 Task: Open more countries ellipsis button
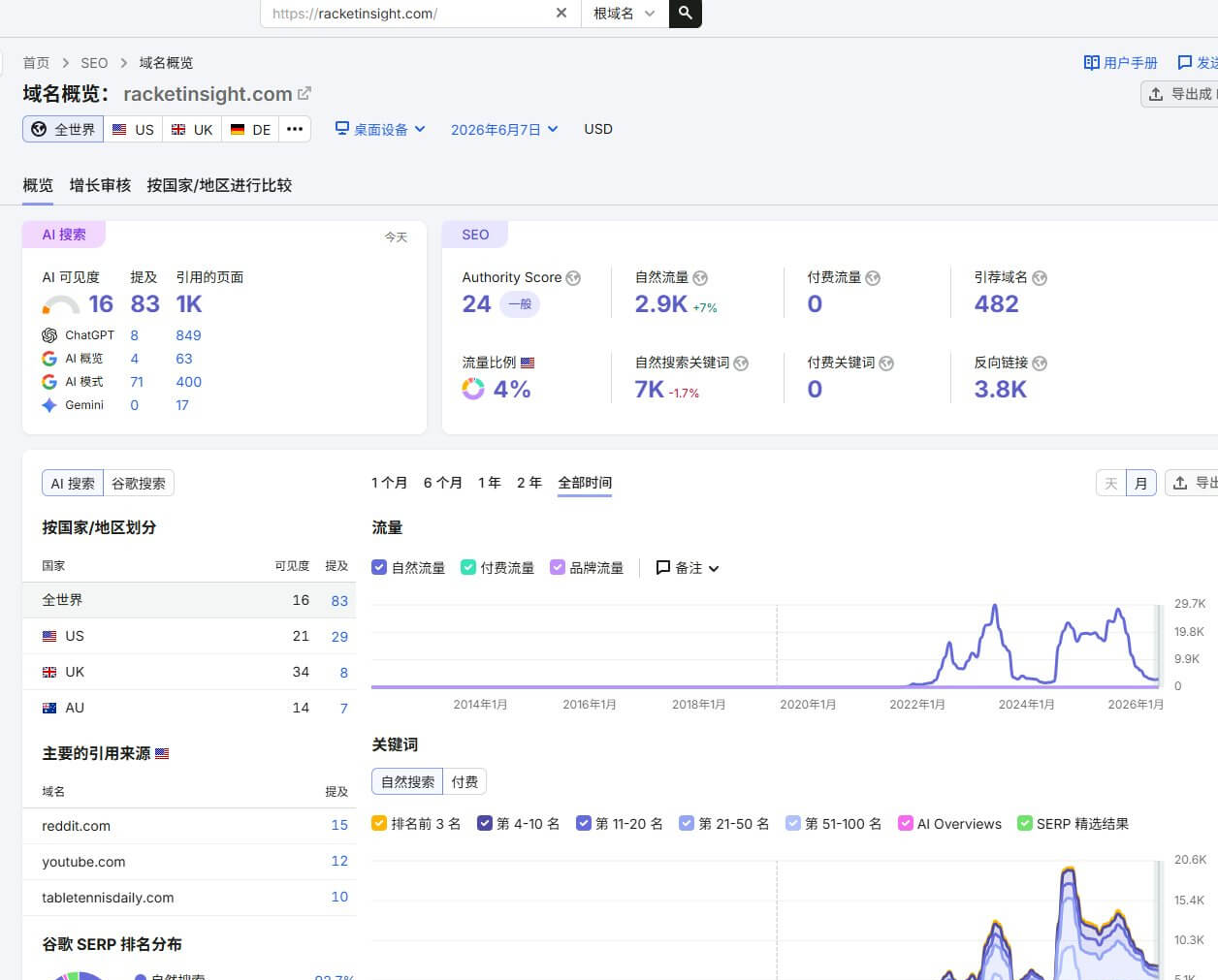click(x=295, y=129)
